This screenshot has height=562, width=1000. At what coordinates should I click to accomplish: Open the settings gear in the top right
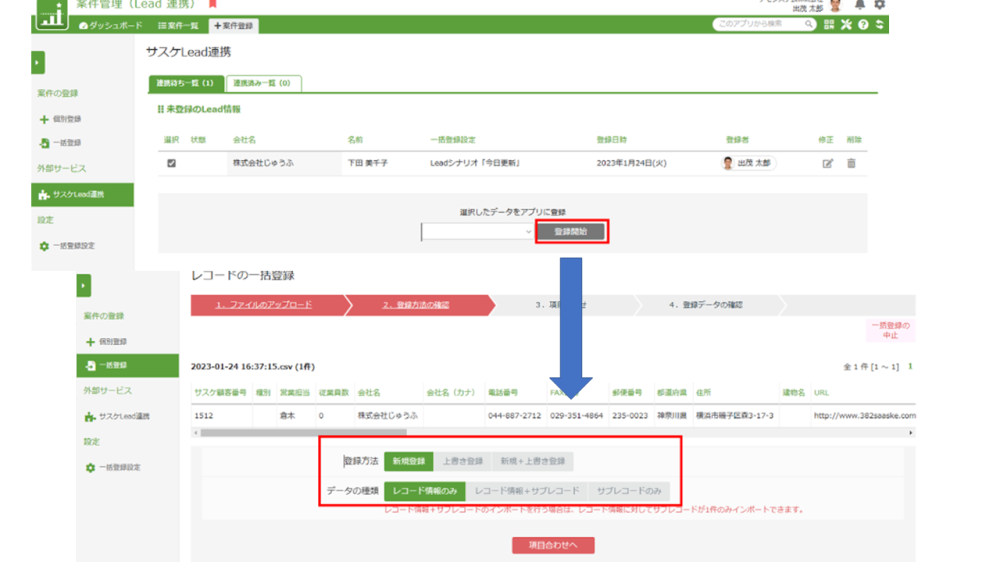880,5
